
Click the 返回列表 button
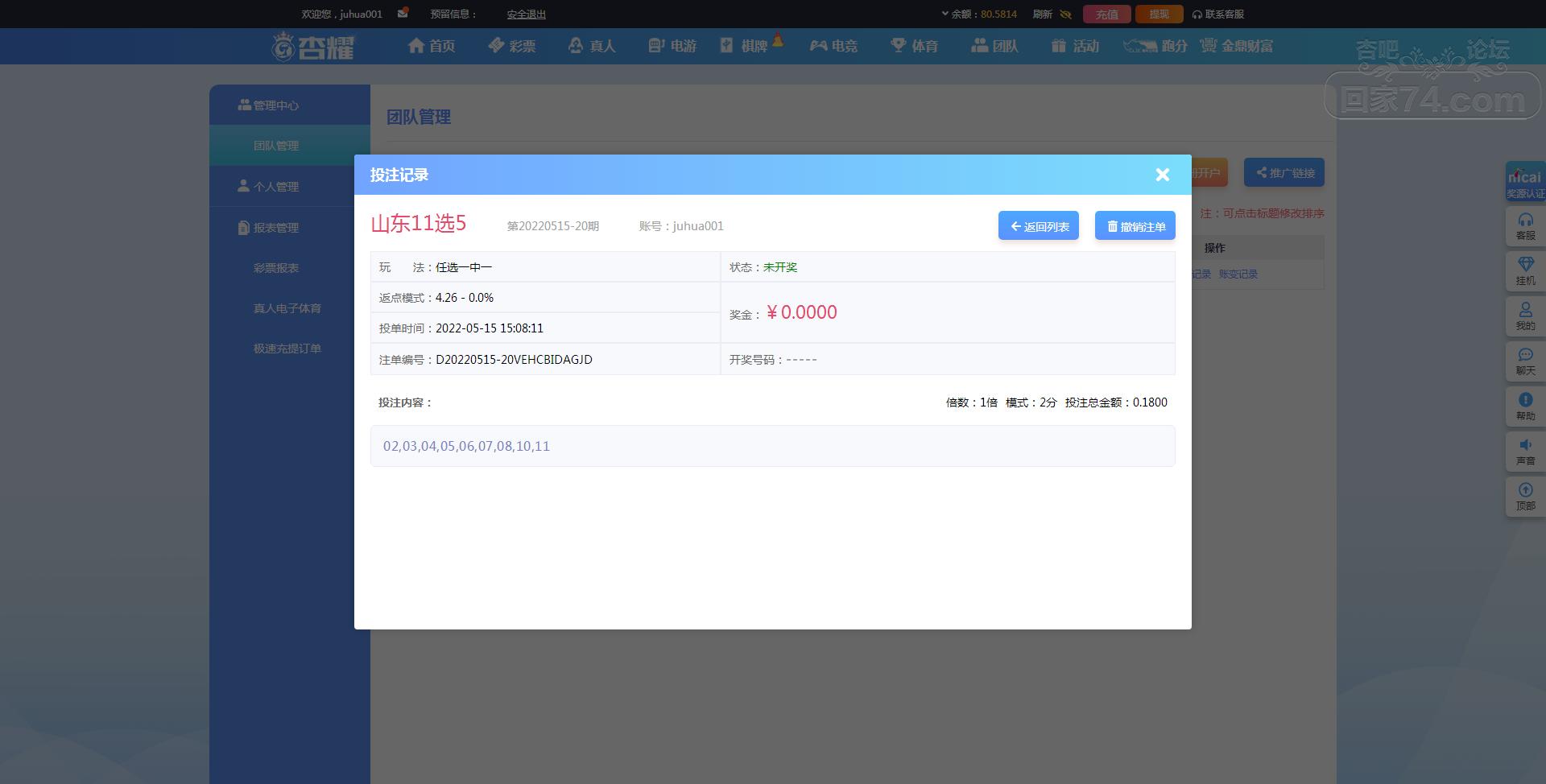tap(1039, 226)
